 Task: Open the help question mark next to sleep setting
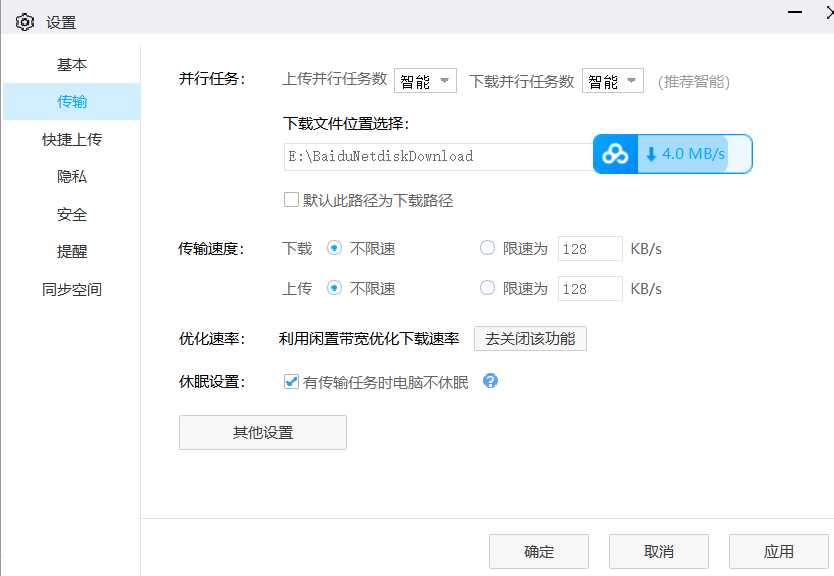(x=489, y=381)
